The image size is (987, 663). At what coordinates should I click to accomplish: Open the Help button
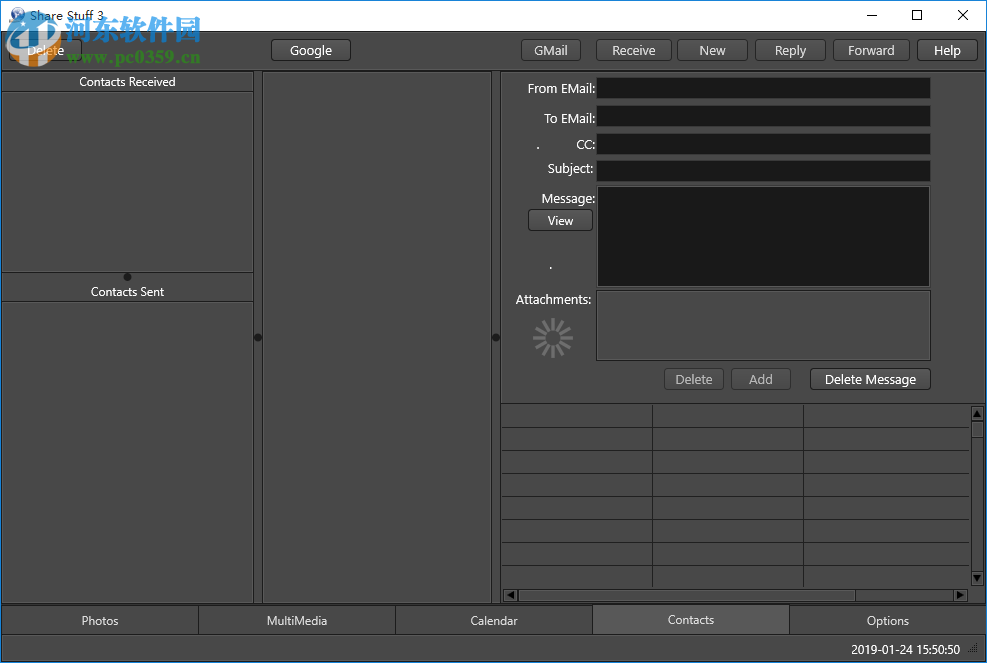click(947, 51)
